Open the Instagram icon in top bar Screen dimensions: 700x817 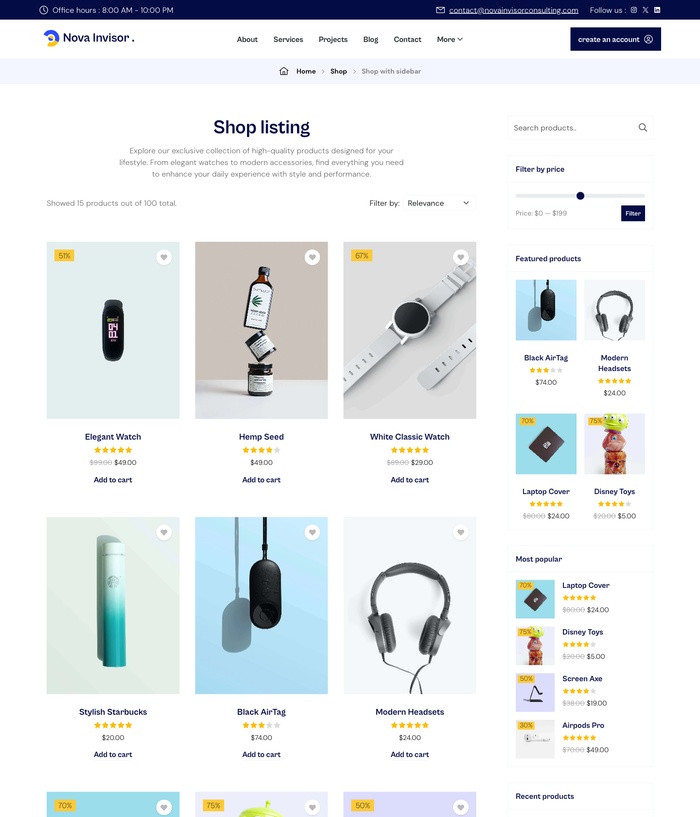click(634, 10)
